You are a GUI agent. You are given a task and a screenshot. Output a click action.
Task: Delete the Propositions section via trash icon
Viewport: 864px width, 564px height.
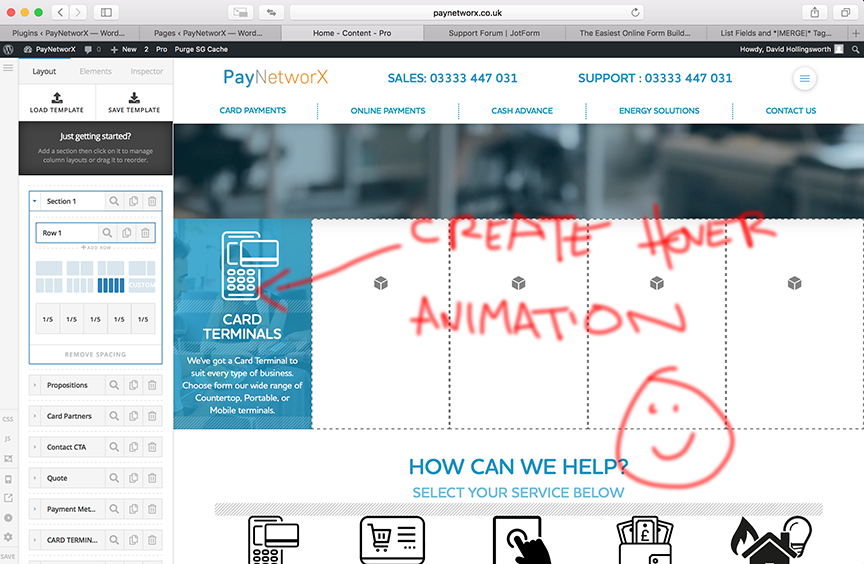pos(152,385)
